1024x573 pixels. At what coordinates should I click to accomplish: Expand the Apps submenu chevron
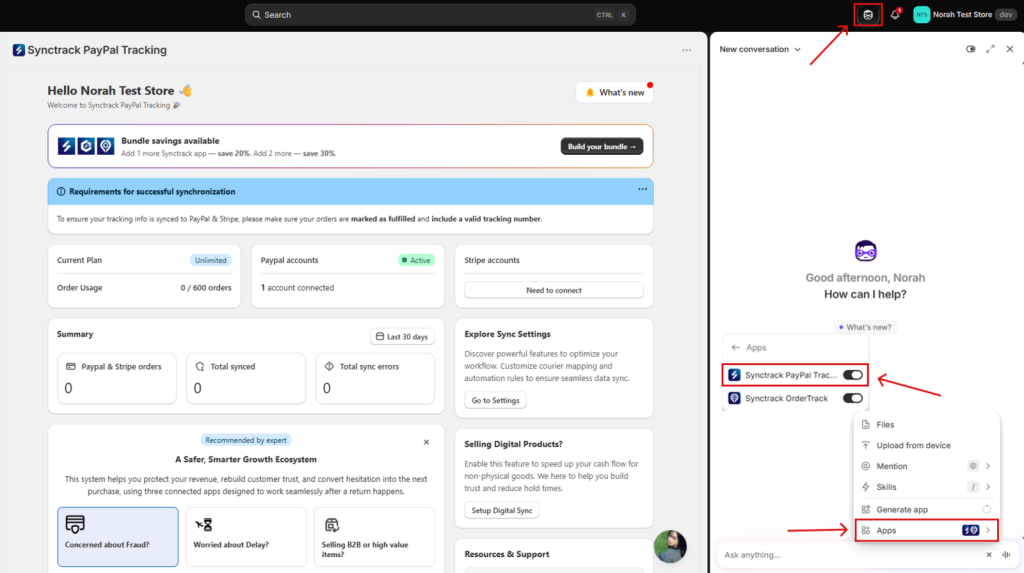click(x=988, y=531)
